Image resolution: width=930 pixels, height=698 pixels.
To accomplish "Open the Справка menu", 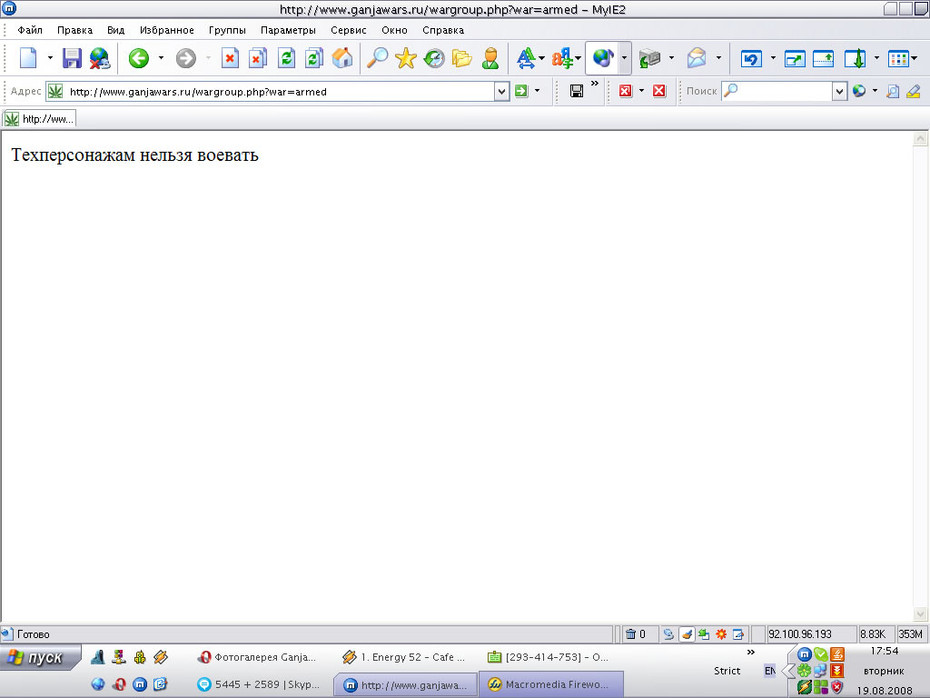I will pos(443,30).
